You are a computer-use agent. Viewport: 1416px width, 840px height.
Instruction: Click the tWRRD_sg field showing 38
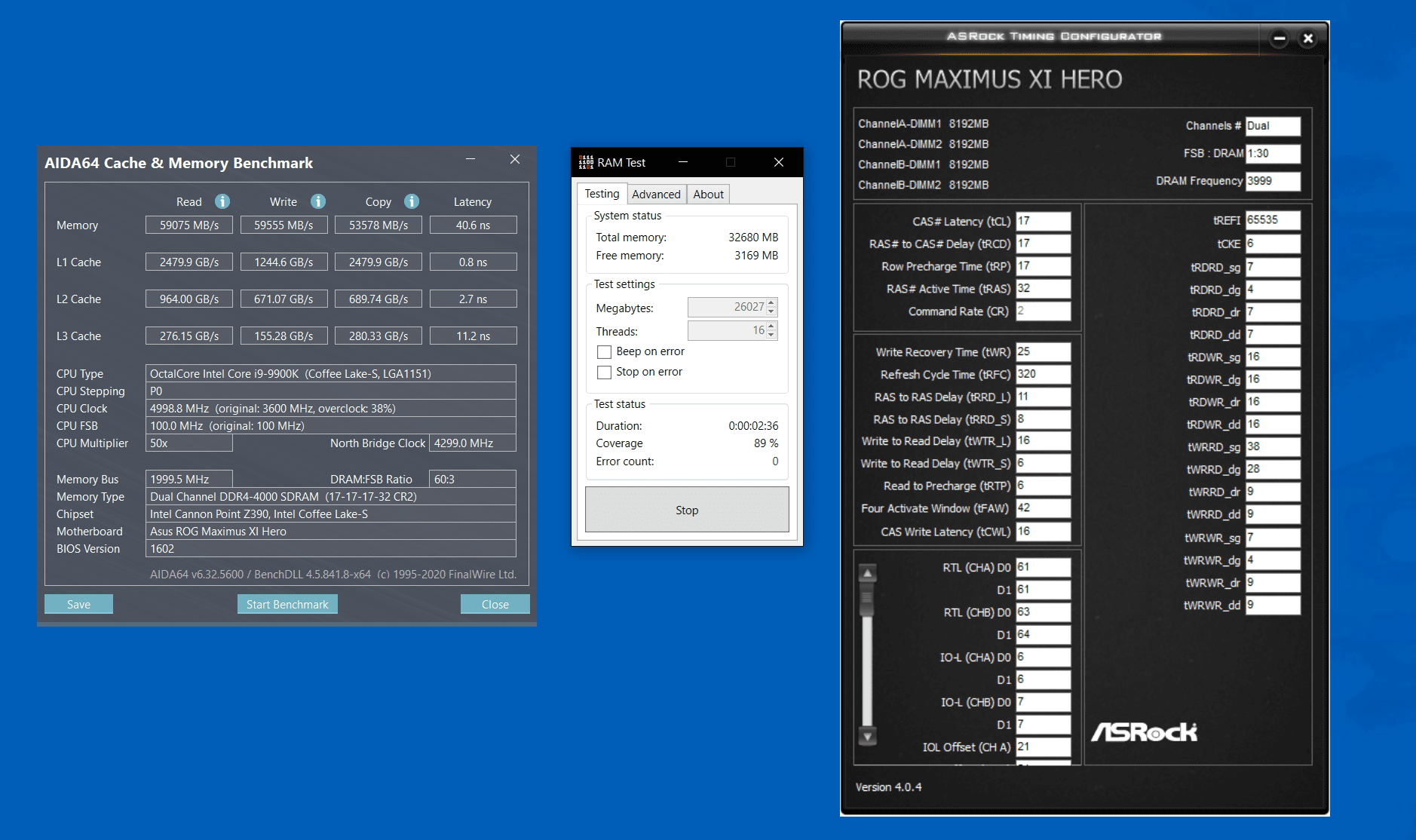(x=1273, y=446)
